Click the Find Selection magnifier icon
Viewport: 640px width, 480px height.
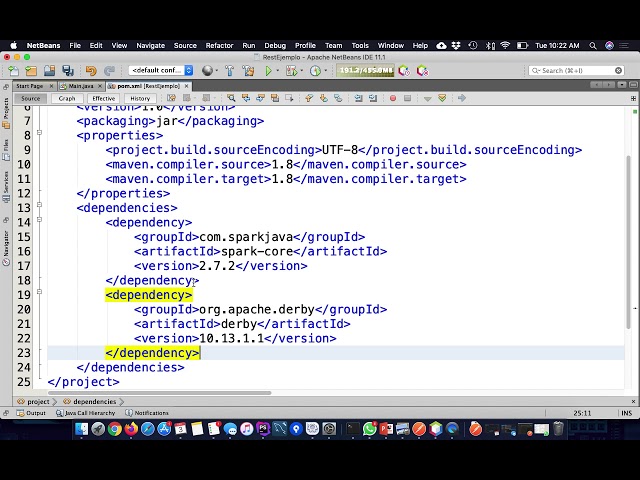(x=231, y=98)
